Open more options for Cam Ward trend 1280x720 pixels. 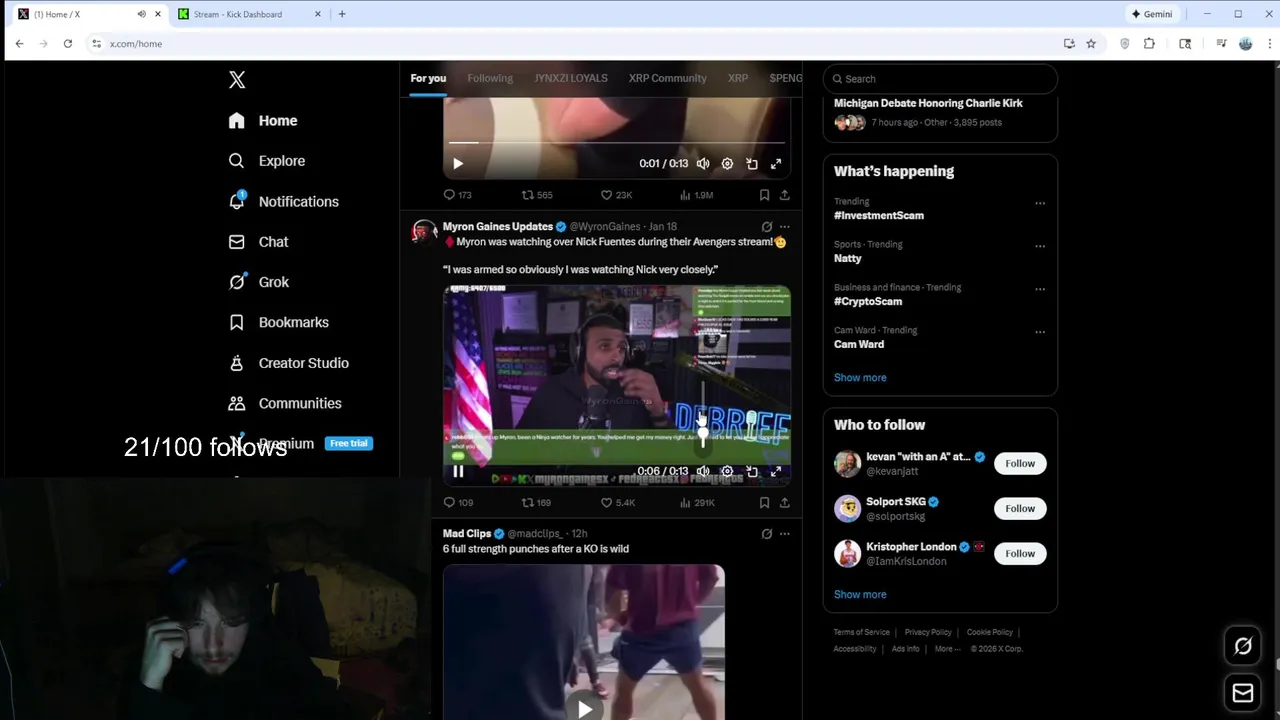coord(1040,332)
